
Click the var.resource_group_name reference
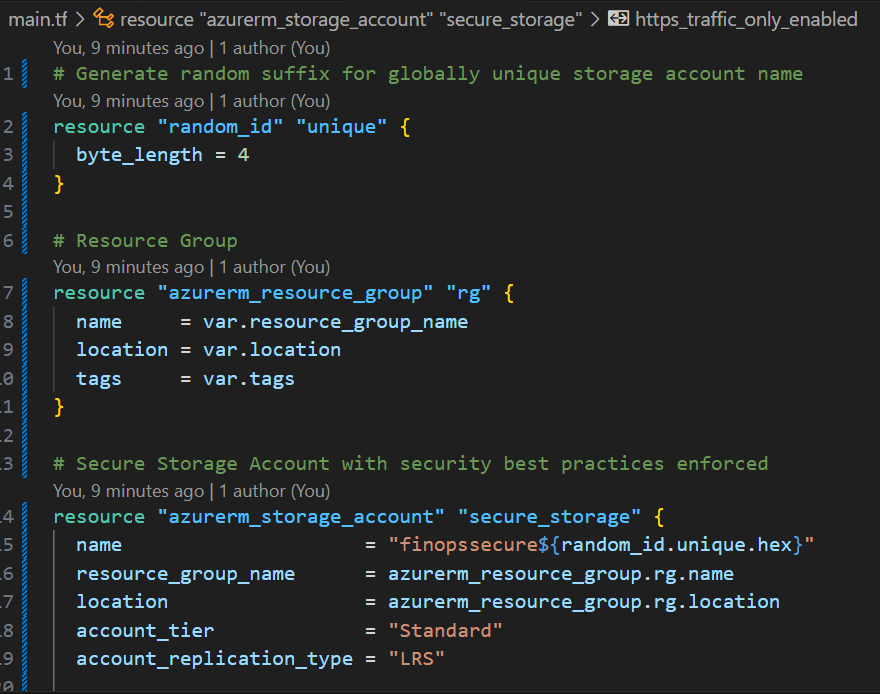click(335, 322)
